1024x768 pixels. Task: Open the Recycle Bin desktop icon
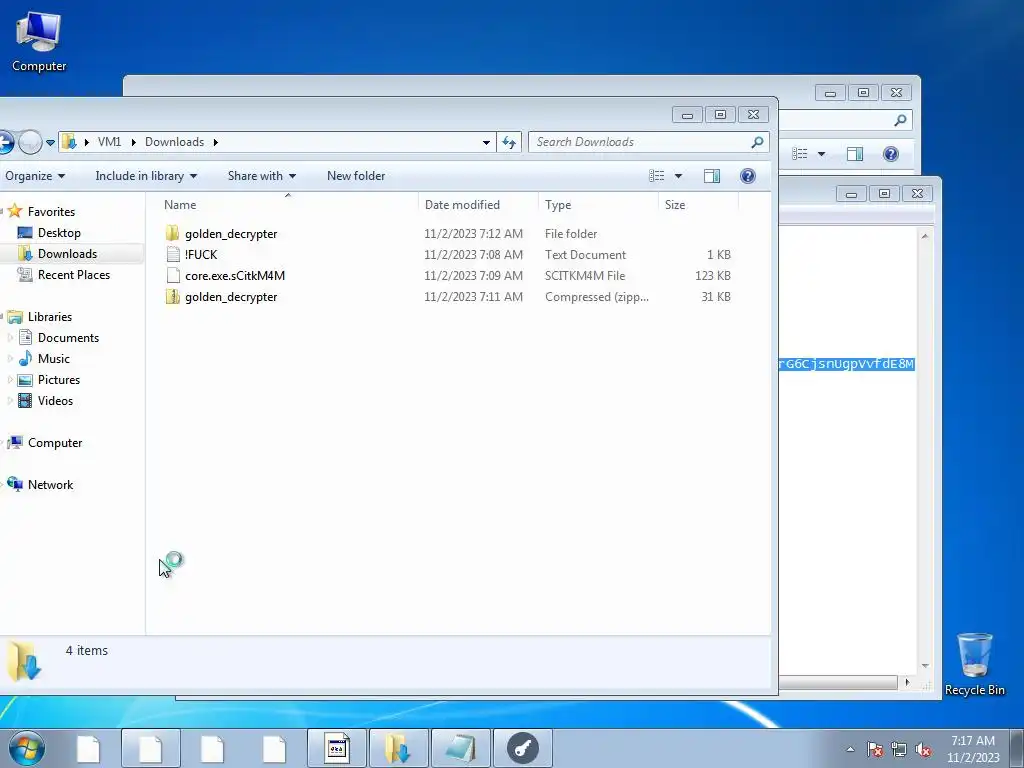[974, 664]
